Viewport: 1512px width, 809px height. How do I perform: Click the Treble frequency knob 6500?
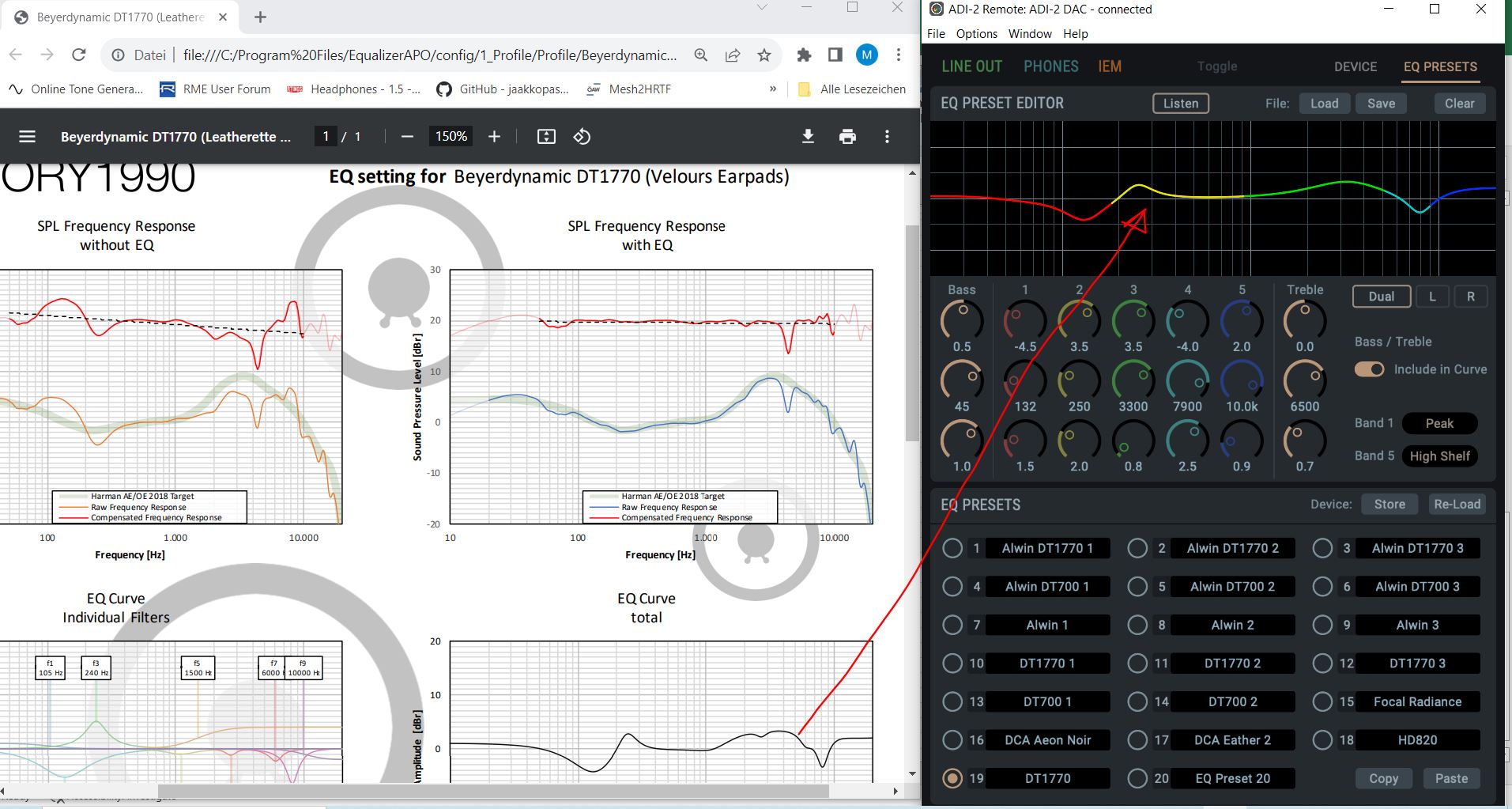[x=1305, y=380]
